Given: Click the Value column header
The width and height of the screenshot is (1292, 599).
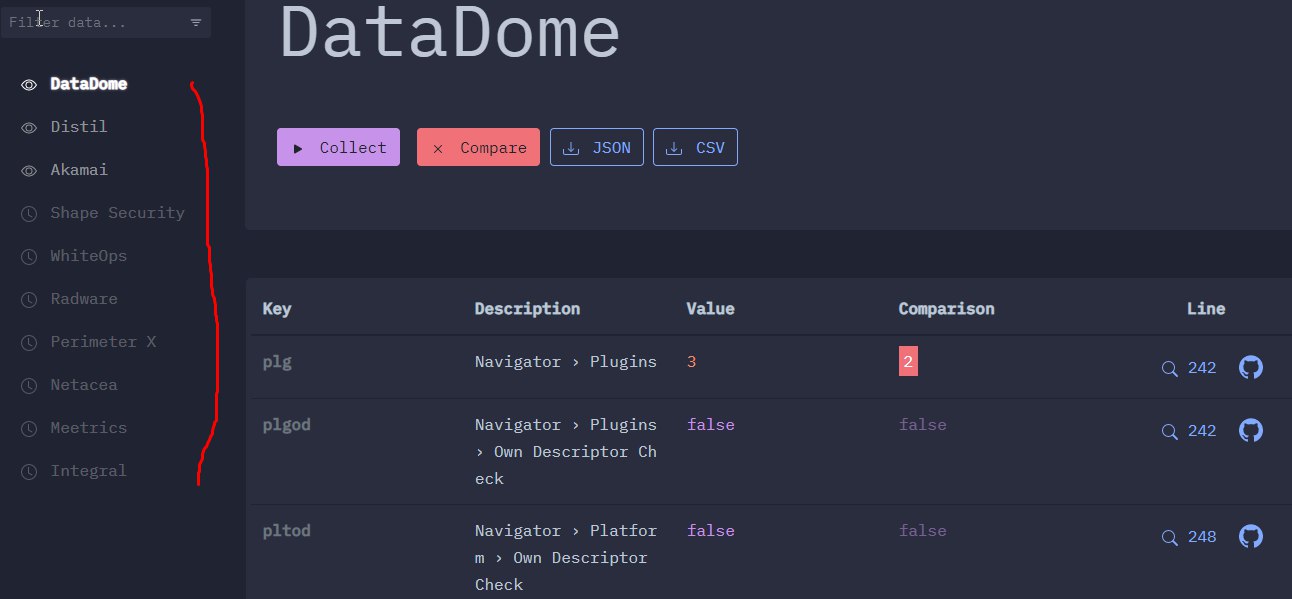Looking at the screenshot, I should point(710,308).
